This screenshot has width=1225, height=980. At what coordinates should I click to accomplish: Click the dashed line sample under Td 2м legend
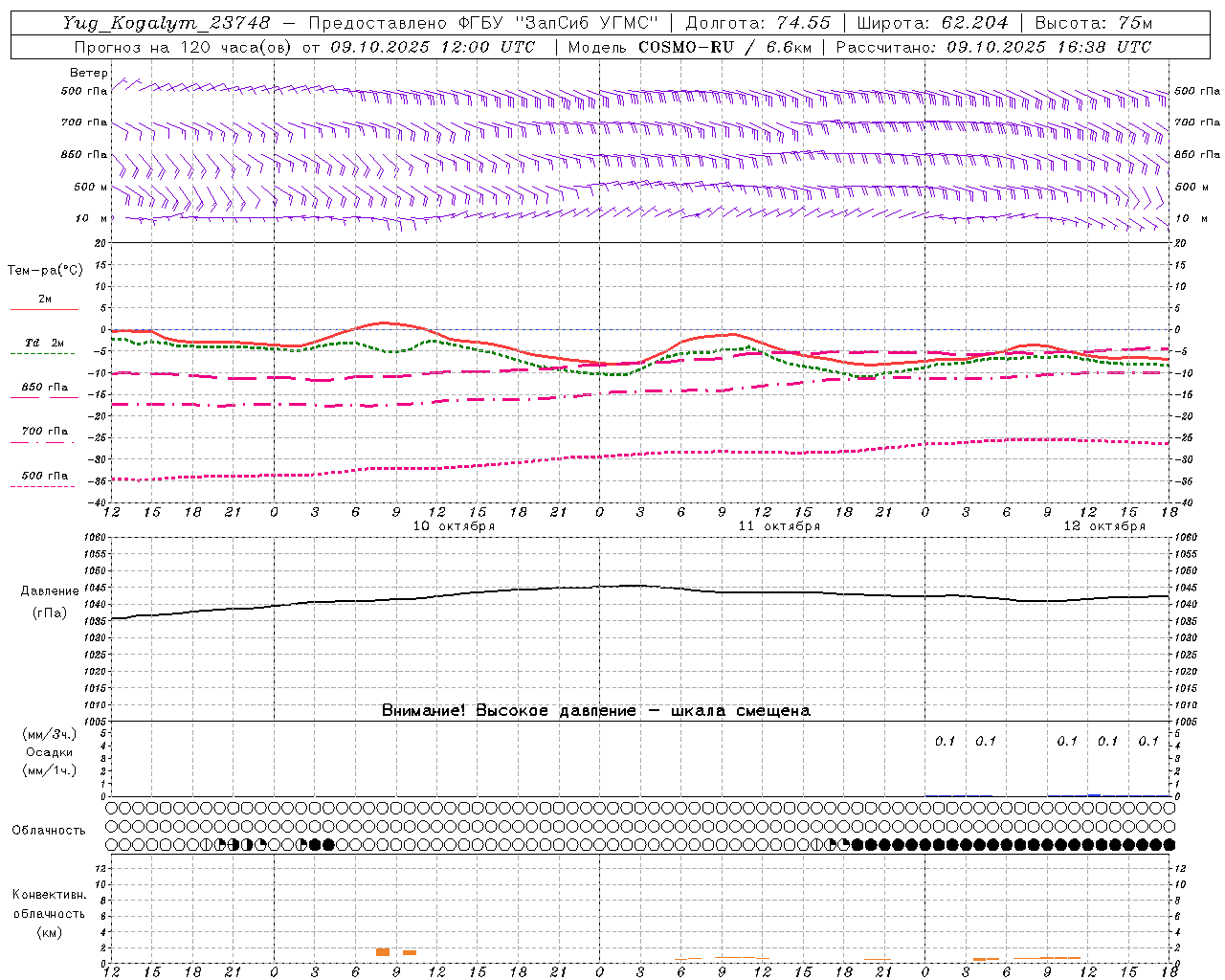point(43,353)
